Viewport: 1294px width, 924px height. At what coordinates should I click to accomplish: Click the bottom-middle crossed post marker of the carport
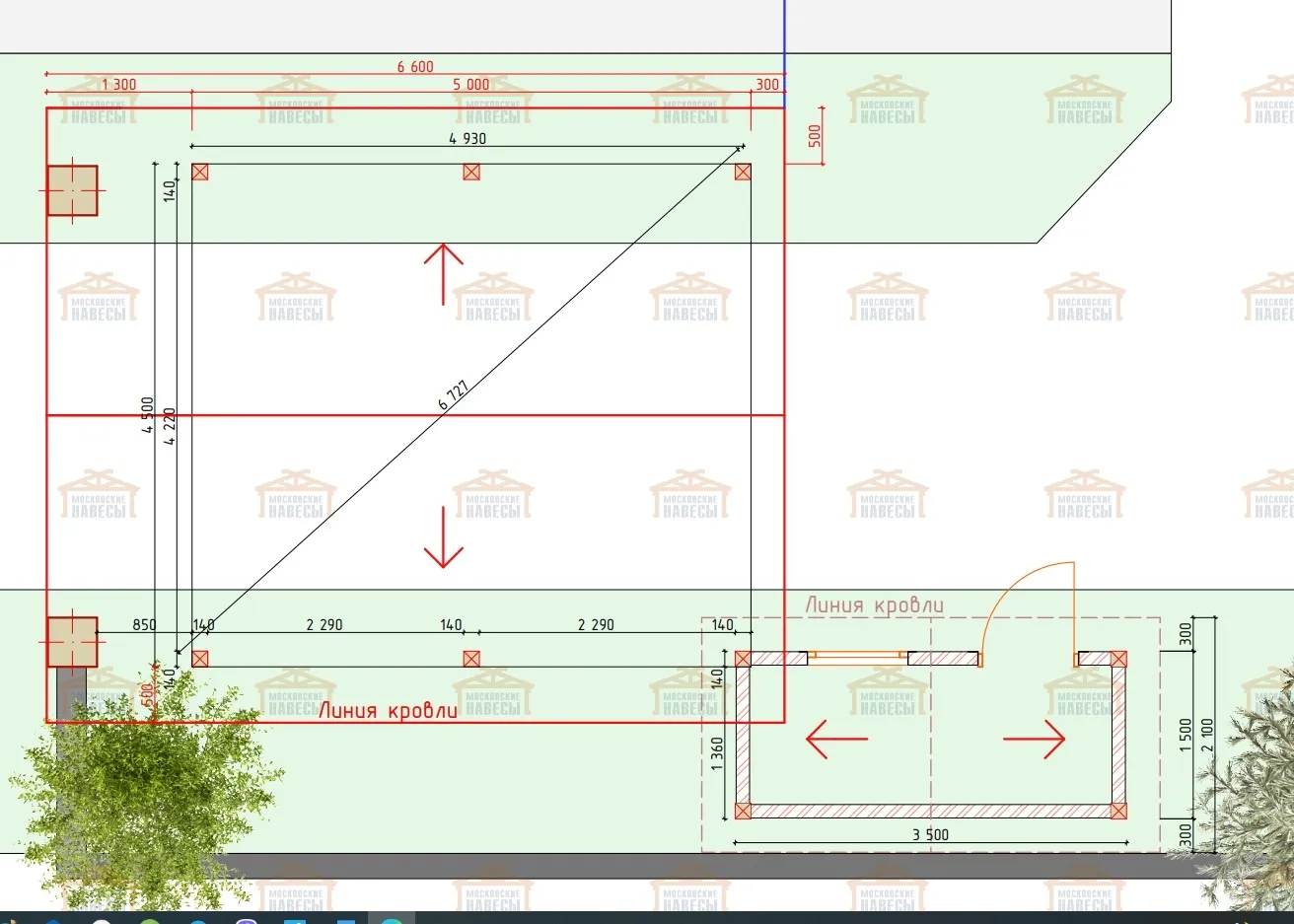pos(471,658)
